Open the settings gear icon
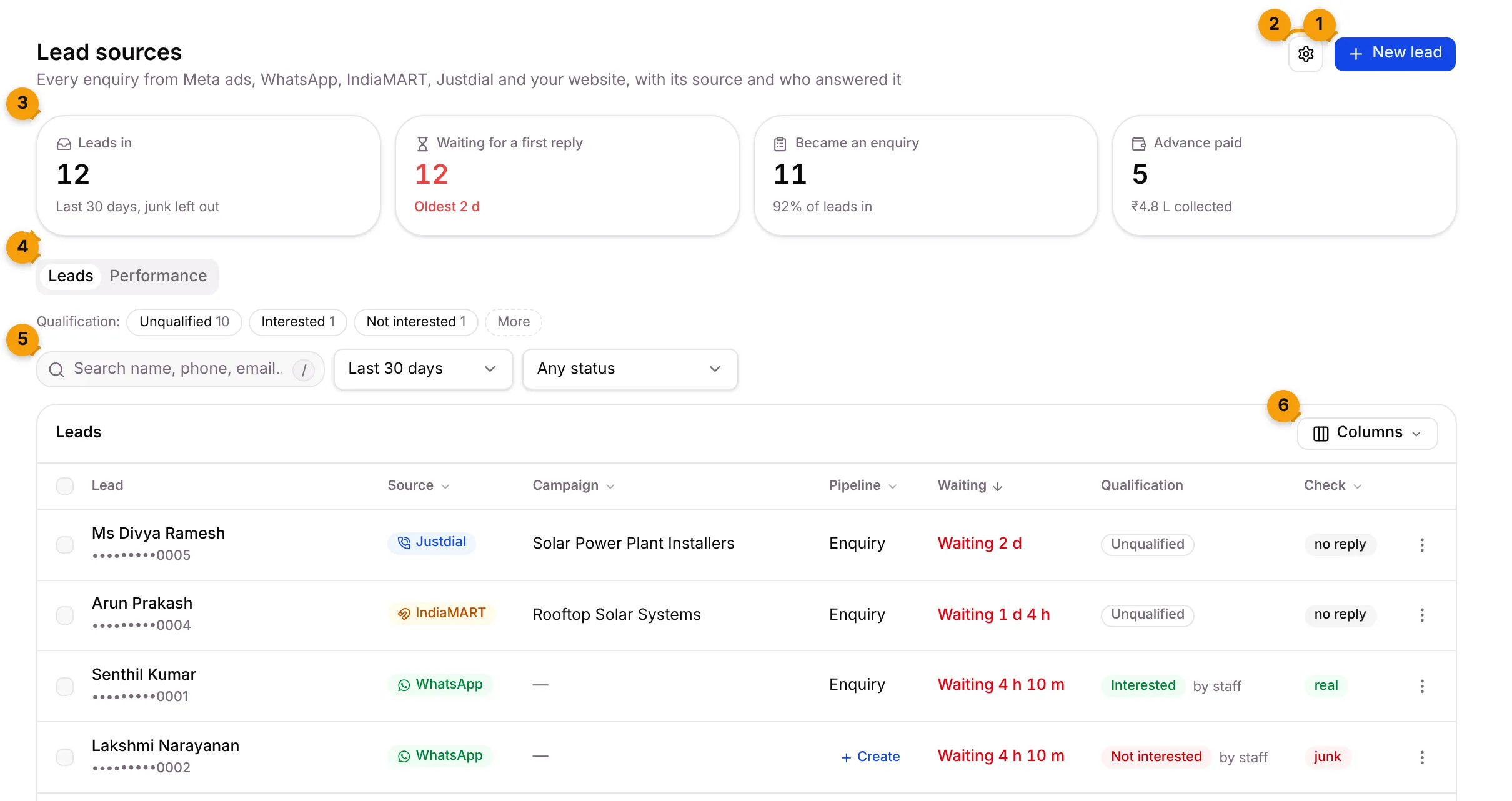Viewport: 1512px width, 801px height. click(x=1305, y=54)
